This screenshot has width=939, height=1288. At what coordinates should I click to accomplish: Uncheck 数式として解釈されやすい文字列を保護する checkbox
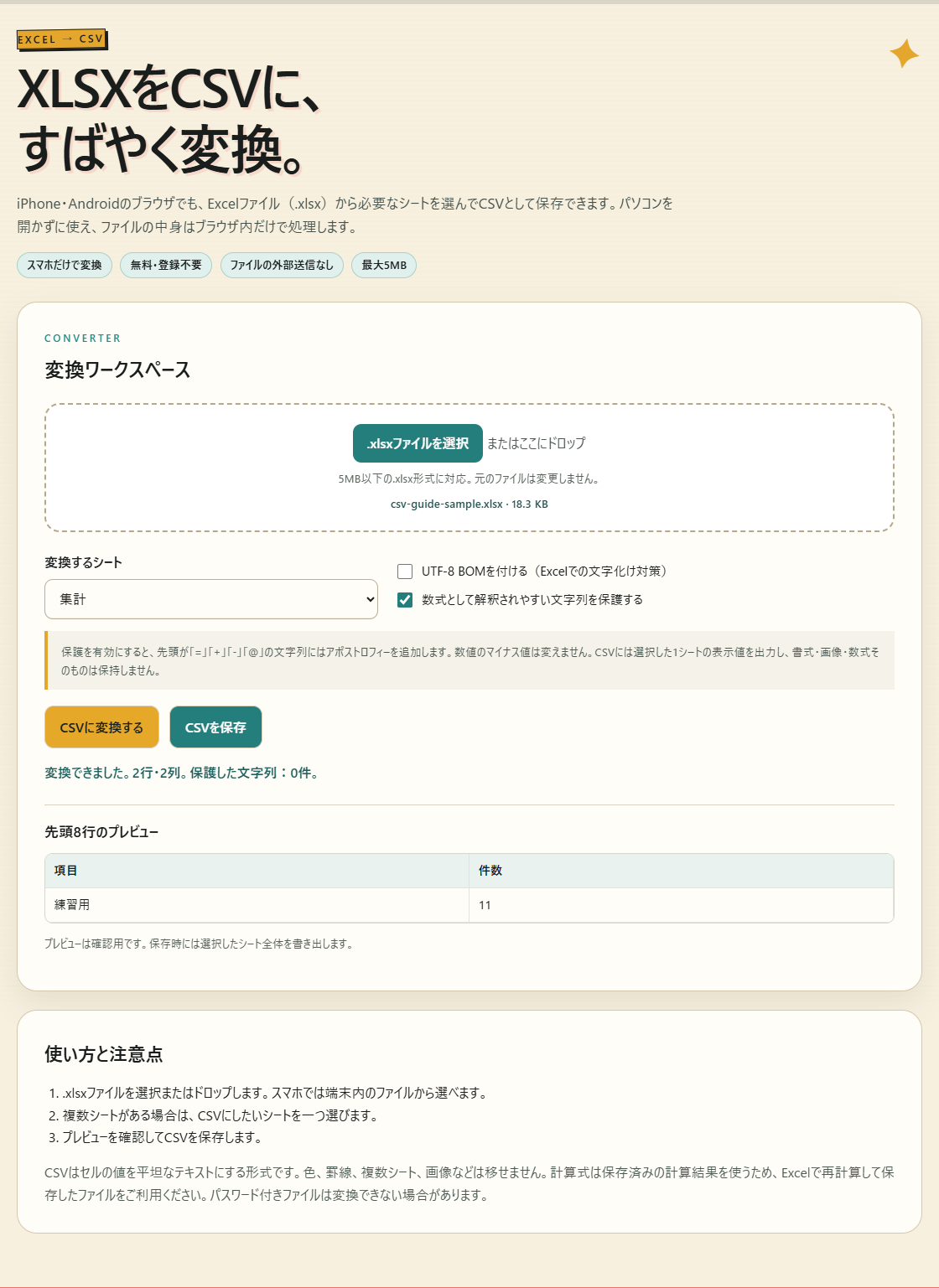[x=405, y=600]
